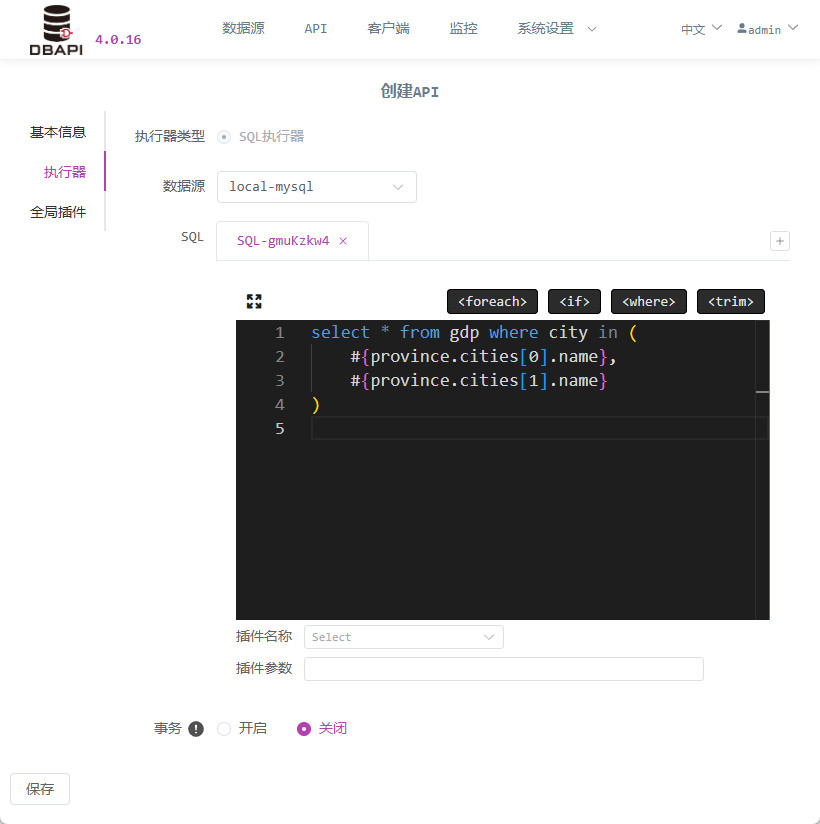The width and height of the screenshot is (820, 824).
Task: Switch to the 全局插件 side tab
Action: click(x=57, y=212)
